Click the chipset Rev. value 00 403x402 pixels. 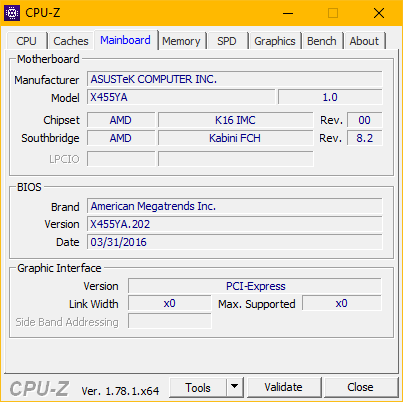pyautogui.click(x=365, y=120)
